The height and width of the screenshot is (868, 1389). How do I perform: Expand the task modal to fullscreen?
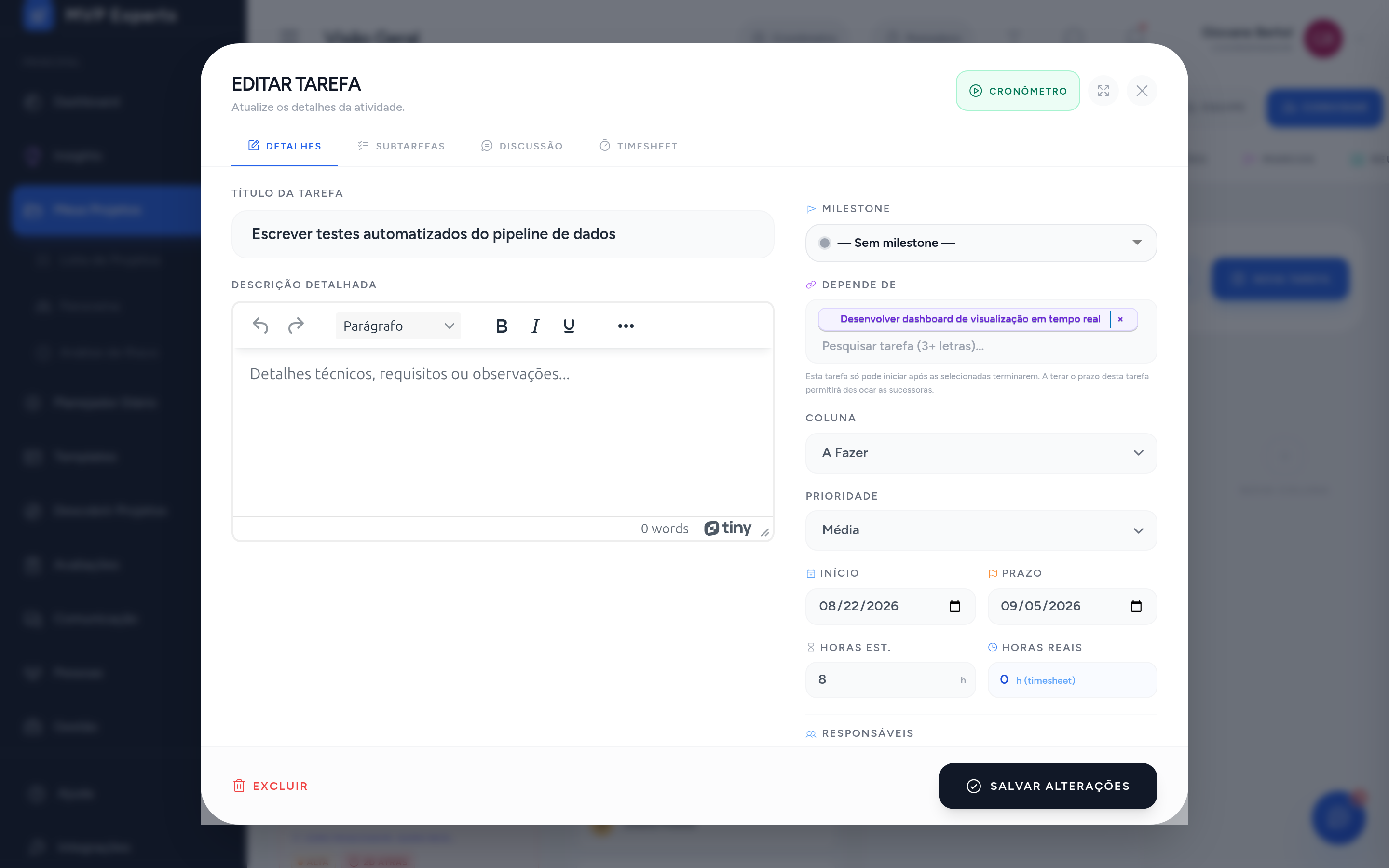(x=1103, y=91)
